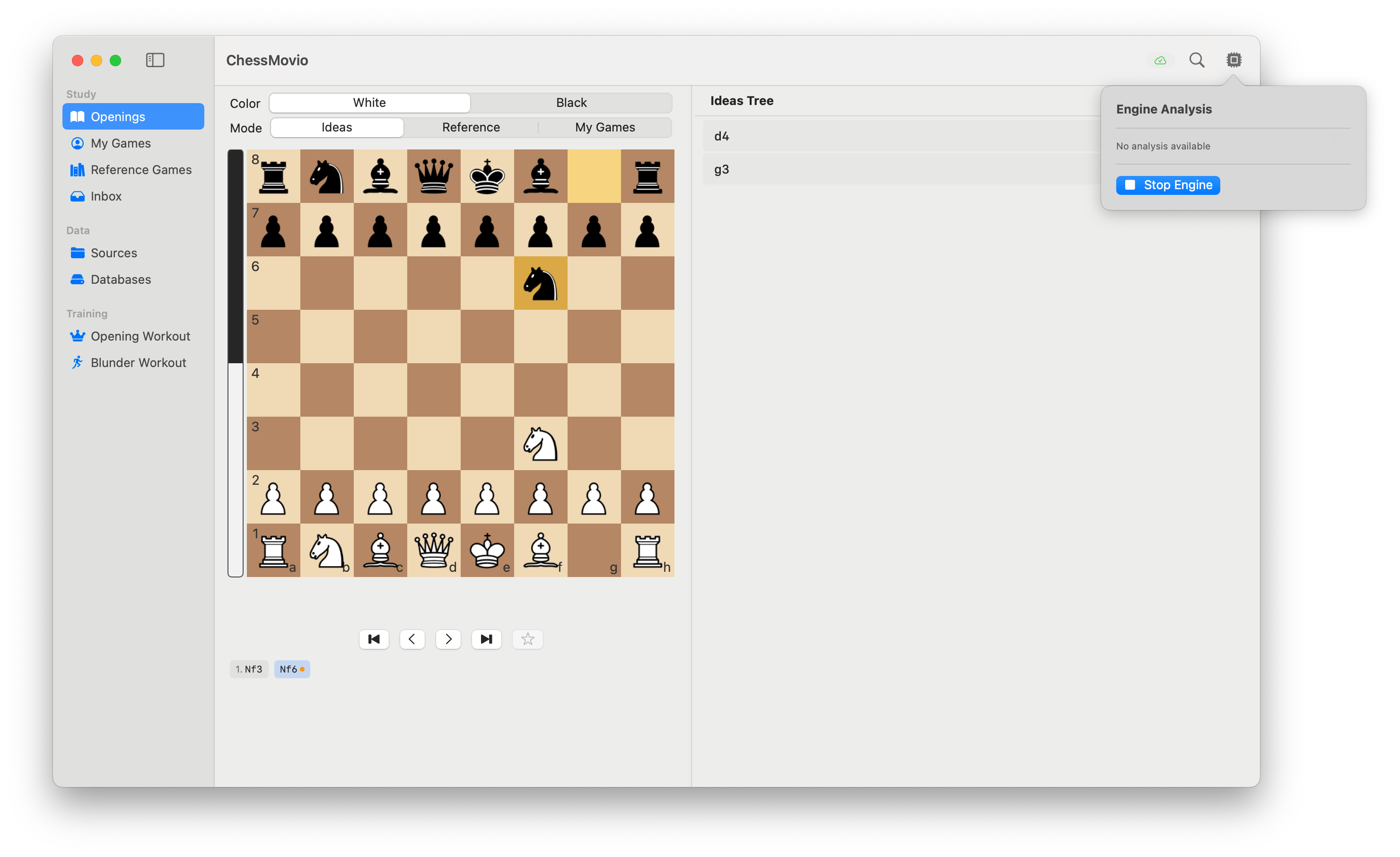1400x857 pixels.
Task: Open Blunder Workout in sidebar
Action: click(138, 363)
